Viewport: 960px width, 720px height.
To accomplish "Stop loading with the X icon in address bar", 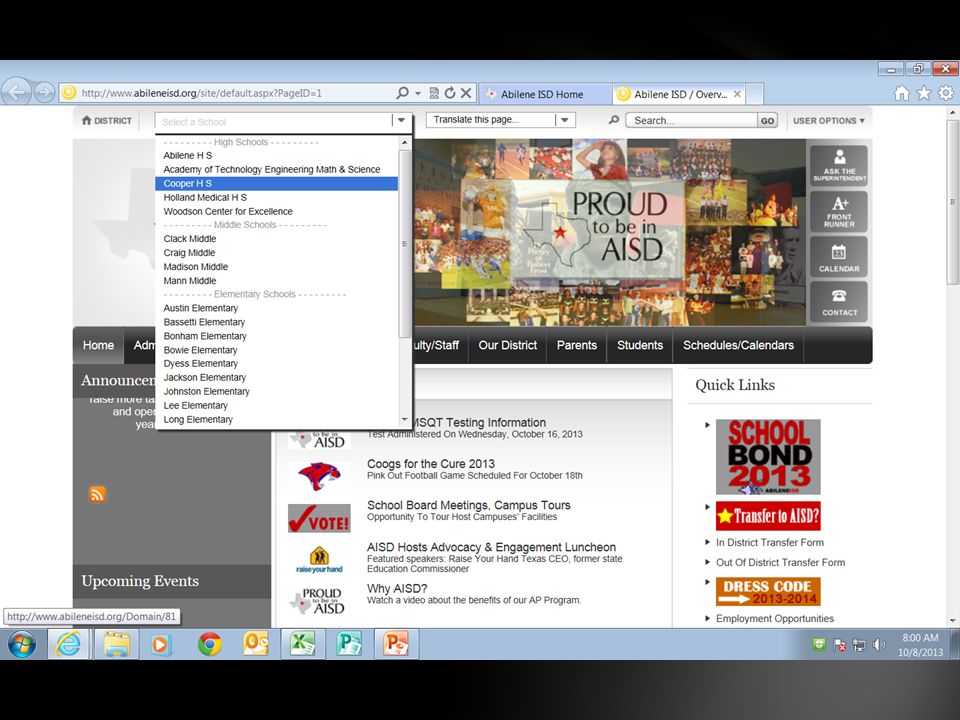I will click(x=466, y=93).
